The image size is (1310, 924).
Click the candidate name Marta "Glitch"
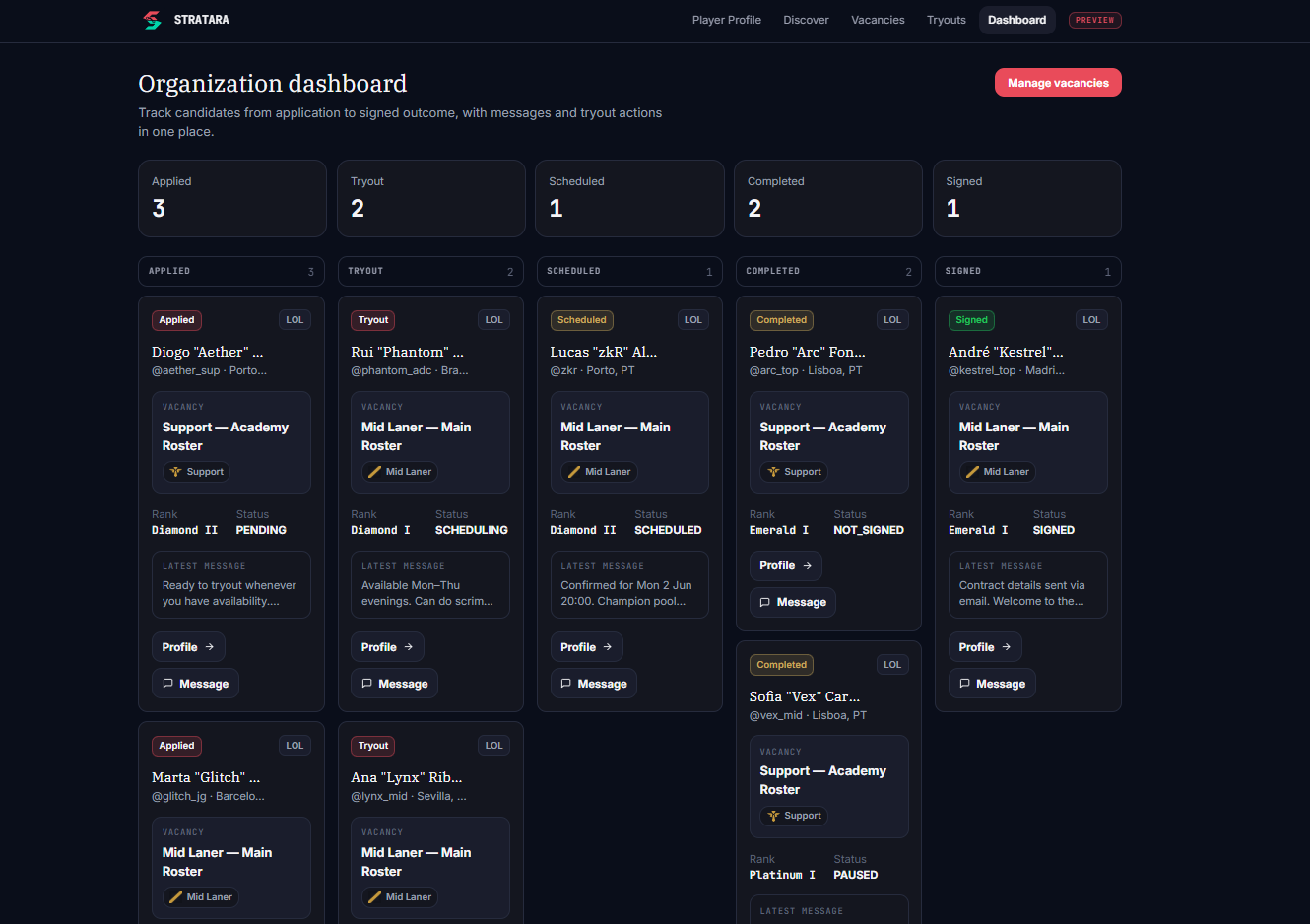click(x=206, y=777)
